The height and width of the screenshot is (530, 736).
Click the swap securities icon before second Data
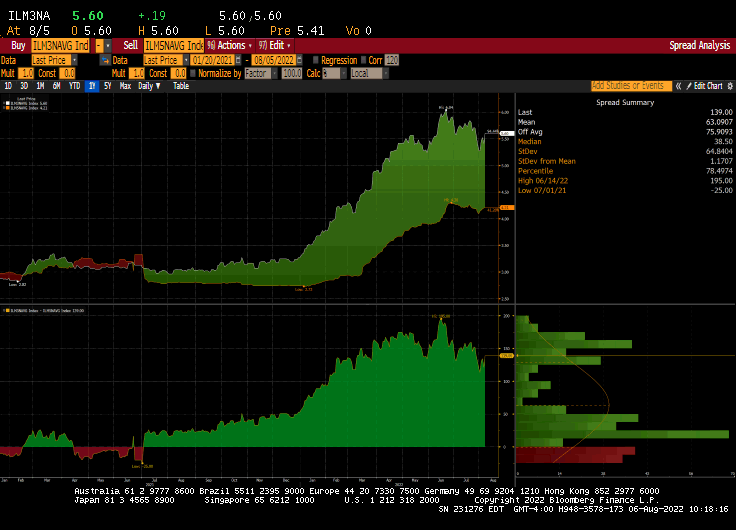click(x=104, y=60)
